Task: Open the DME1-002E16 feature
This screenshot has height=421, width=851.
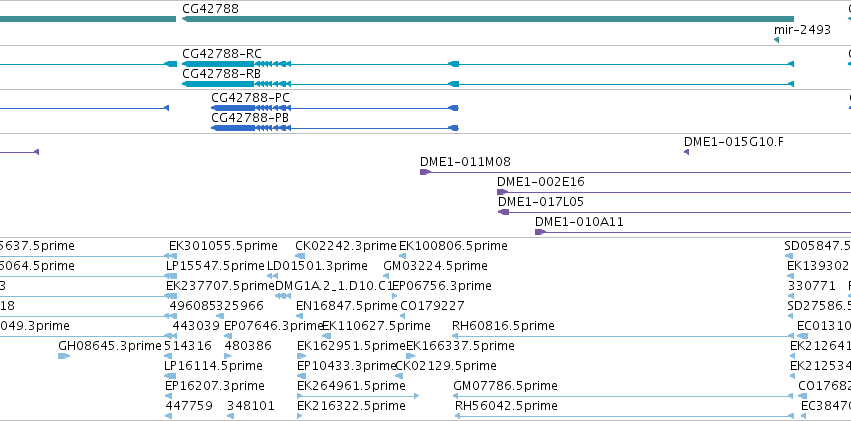Action: (x=674, y=192)
